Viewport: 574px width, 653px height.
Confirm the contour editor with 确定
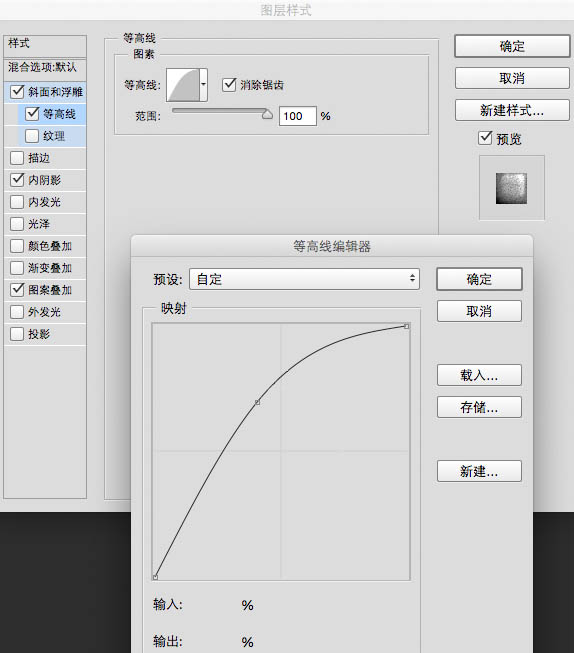[x=479, y=279]
